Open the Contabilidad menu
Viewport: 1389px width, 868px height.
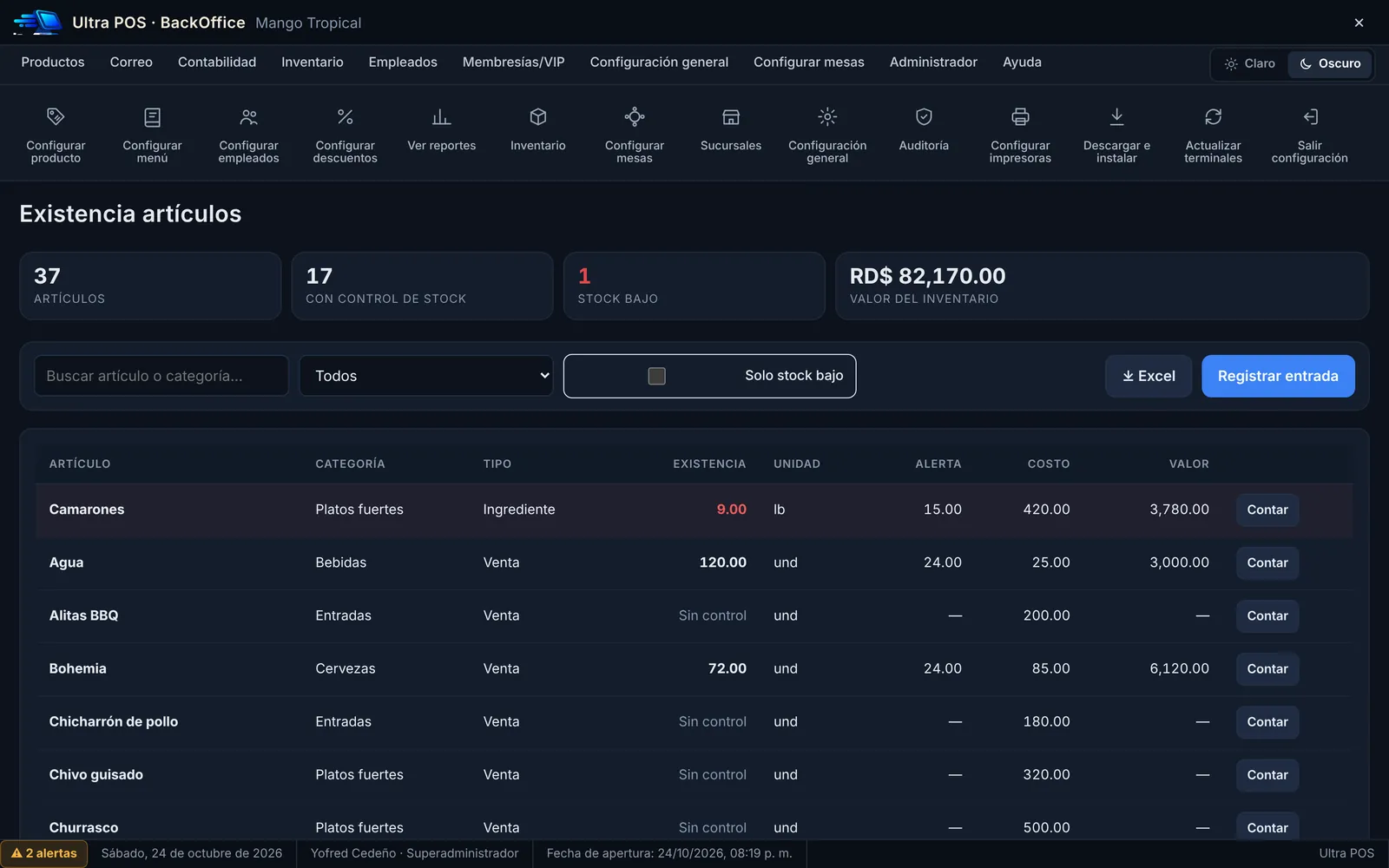pos(217,62)
